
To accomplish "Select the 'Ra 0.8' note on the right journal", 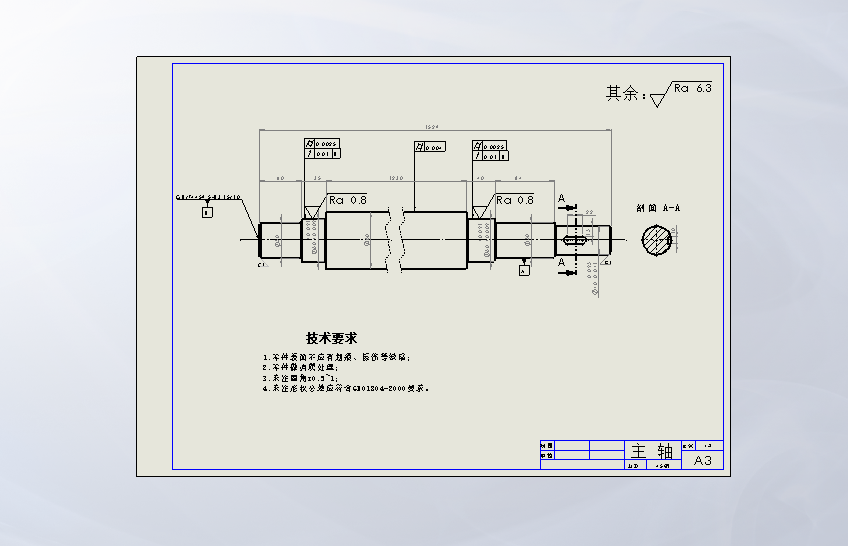I will [x=515, y=200].
